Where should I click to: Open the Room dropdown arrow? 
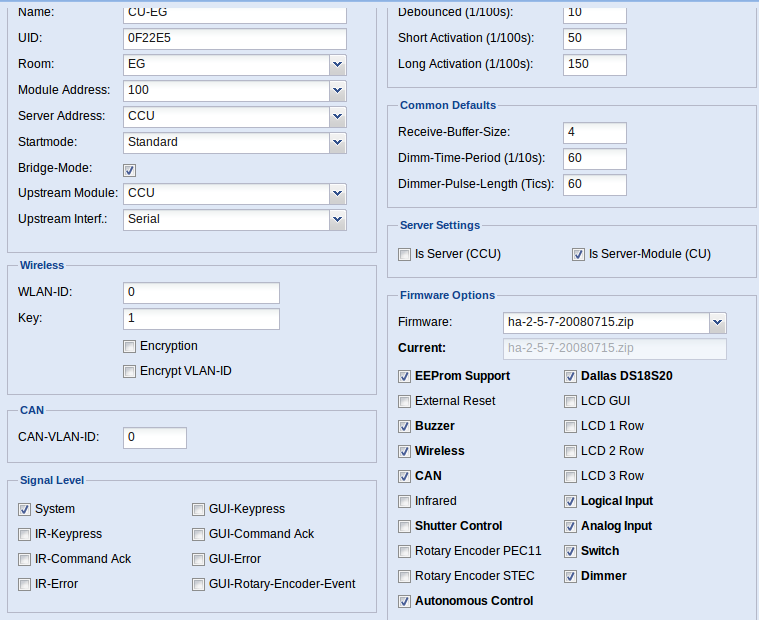click(337, 64)
